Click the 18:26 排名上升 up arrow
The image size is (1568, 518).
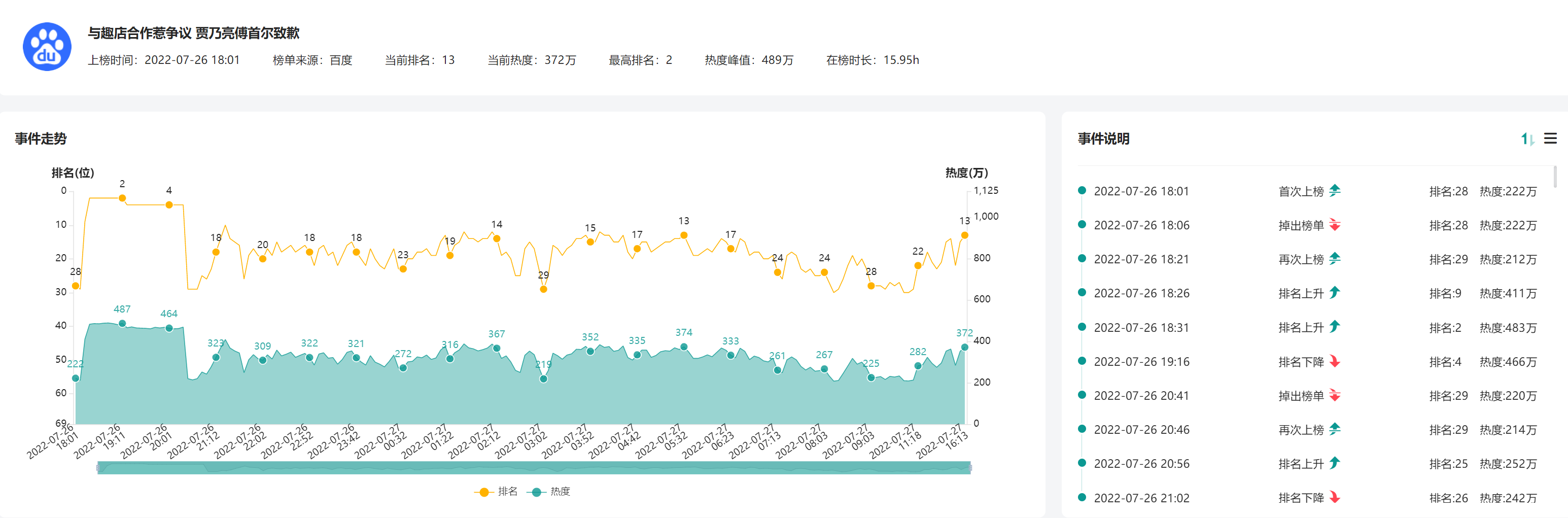tap(1334, 293)
